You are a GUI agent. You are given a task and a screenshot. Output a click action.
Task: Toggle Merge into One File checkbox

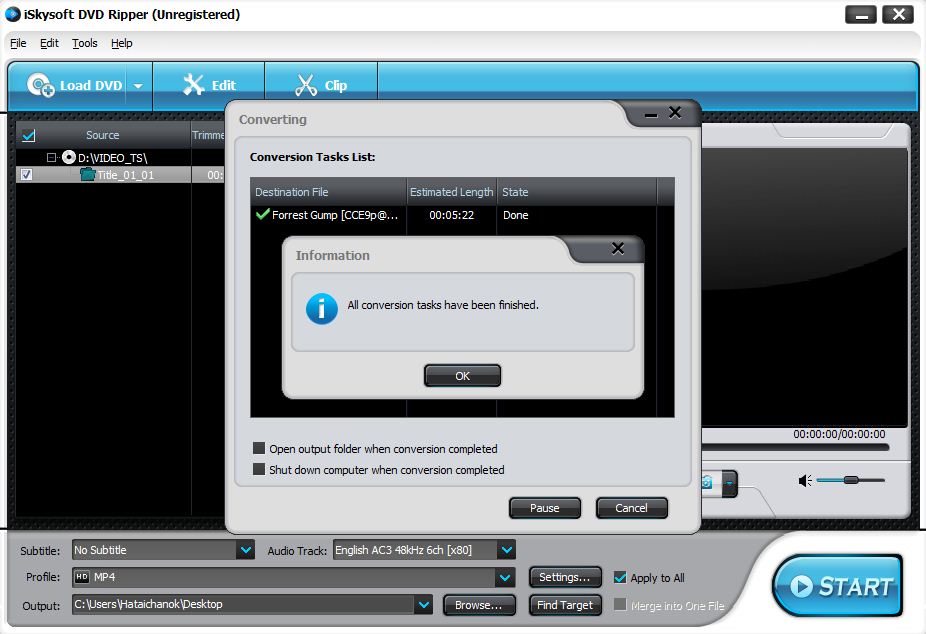620,604
